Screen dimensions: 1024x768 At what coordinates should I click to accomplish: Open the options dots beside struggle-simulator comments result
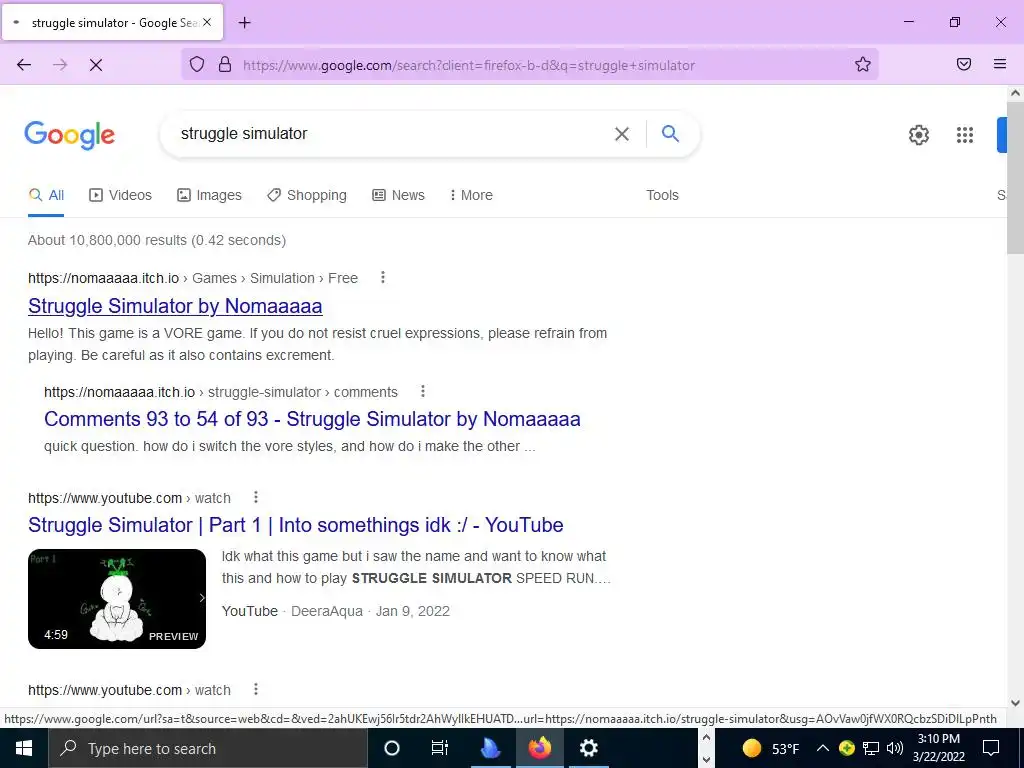click(423, 391)
